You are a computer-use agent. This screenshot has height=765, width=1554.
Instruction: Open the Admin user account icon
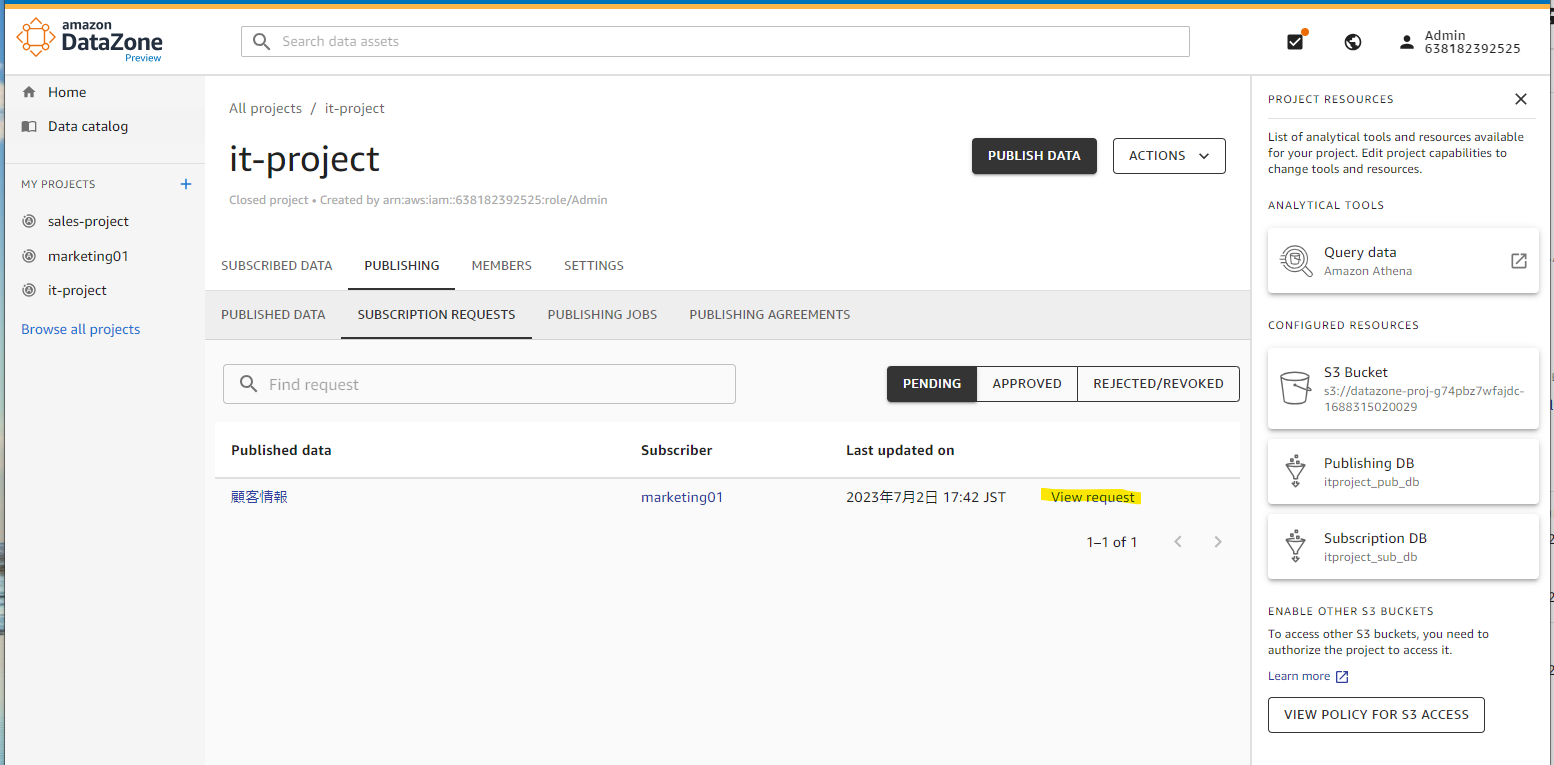point(1407,42)
